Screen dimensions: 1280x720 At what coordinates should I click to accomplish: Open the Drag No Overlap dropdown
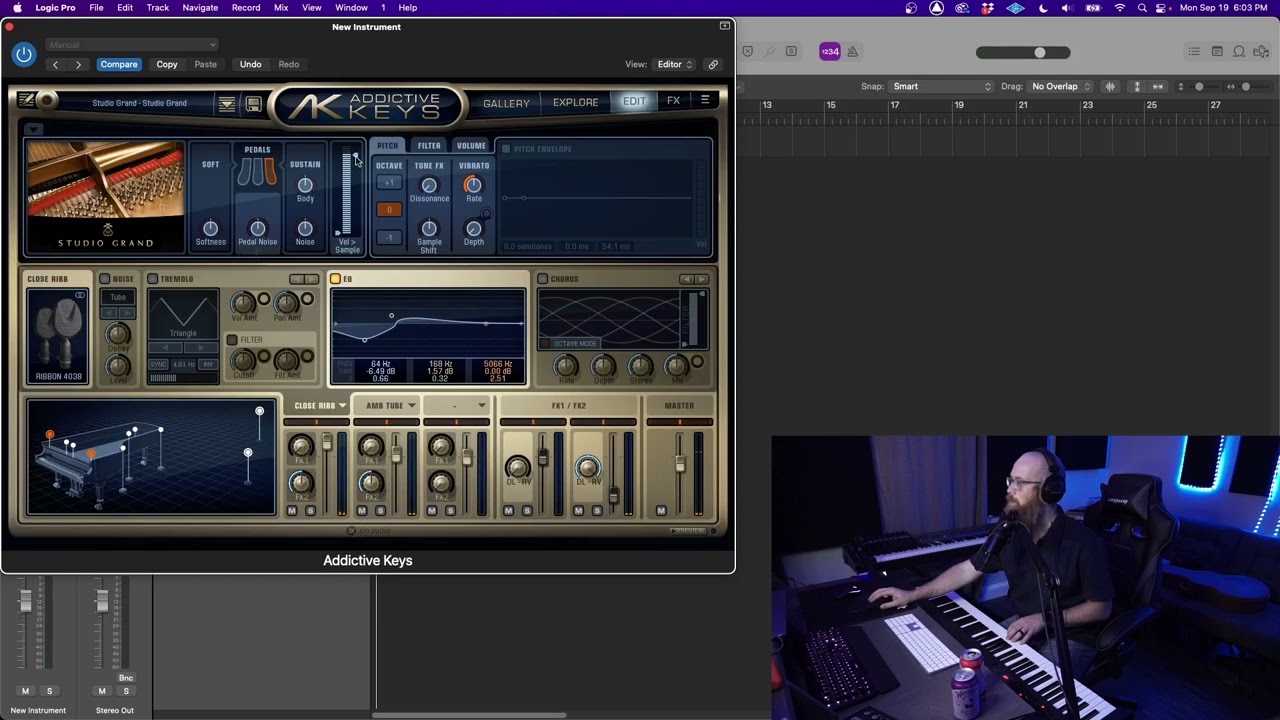click(x=1061, y=86)
